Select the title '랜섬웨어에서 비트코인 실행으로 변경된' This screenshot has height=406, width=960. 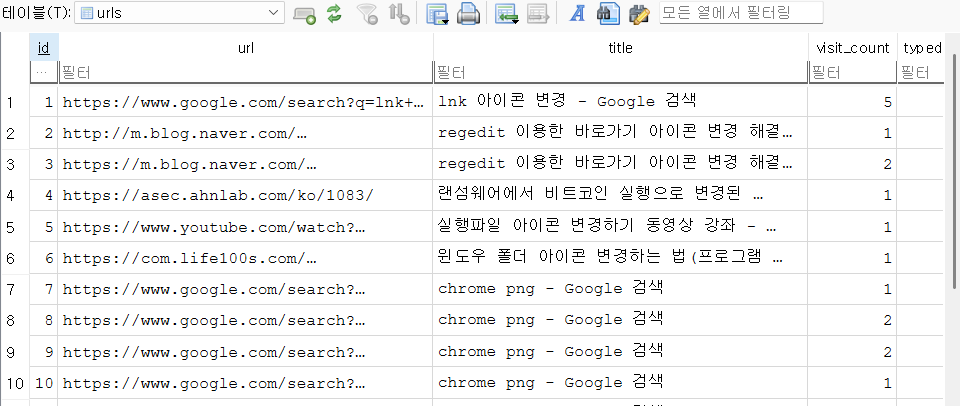click(620, 195)
